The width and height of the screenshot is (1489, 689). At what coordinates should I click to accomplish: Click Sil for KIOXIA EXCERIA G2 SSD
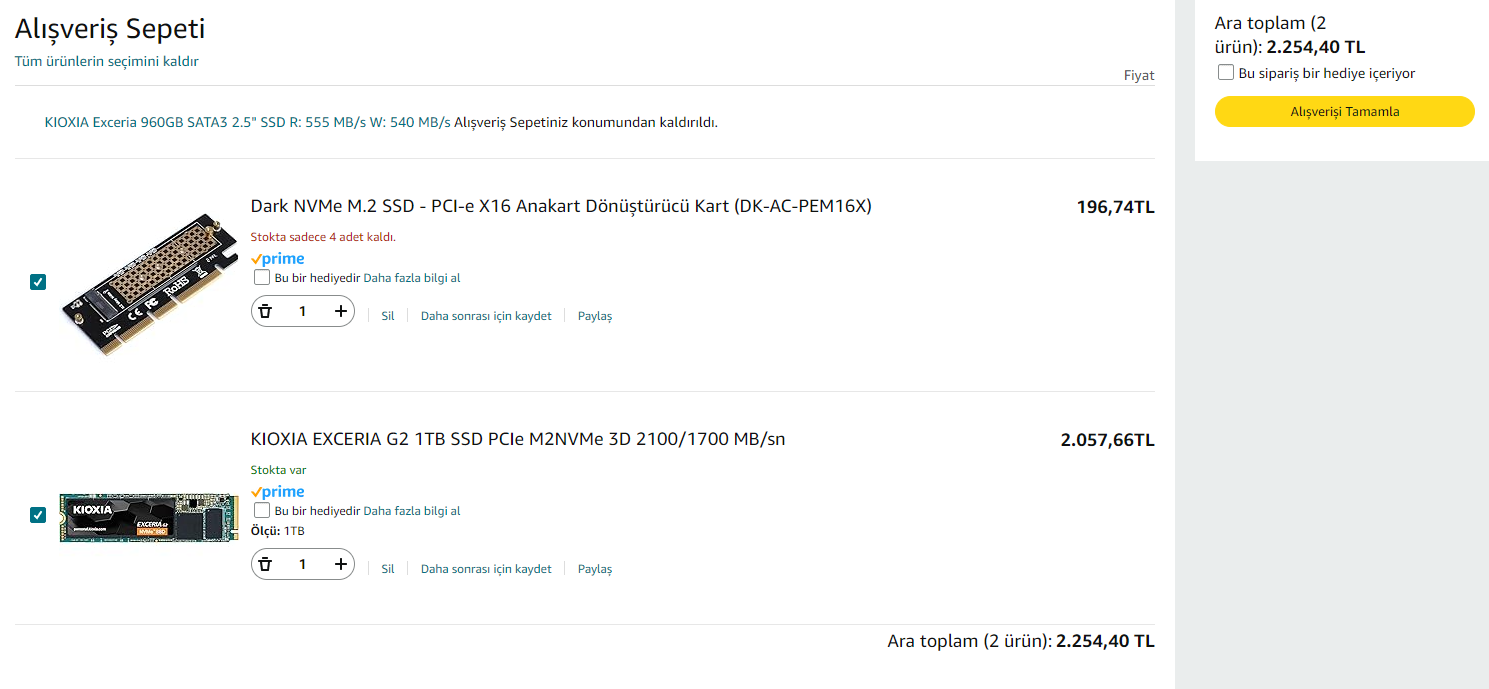click(x=388, y=569)
